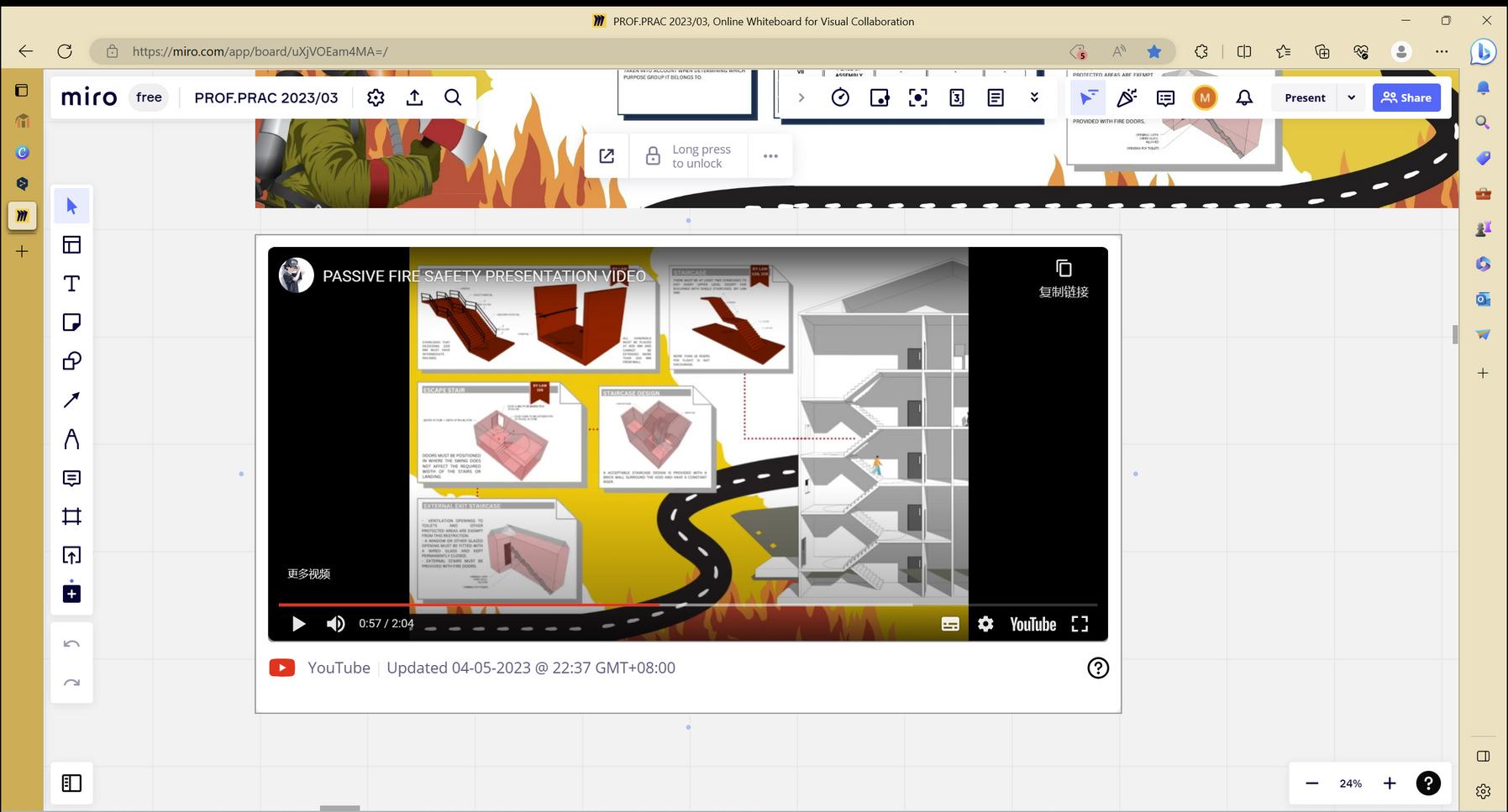Toggle Edge vertical tabs pane
Viewport: 1508px width, 812px height.
pos(22,90)
